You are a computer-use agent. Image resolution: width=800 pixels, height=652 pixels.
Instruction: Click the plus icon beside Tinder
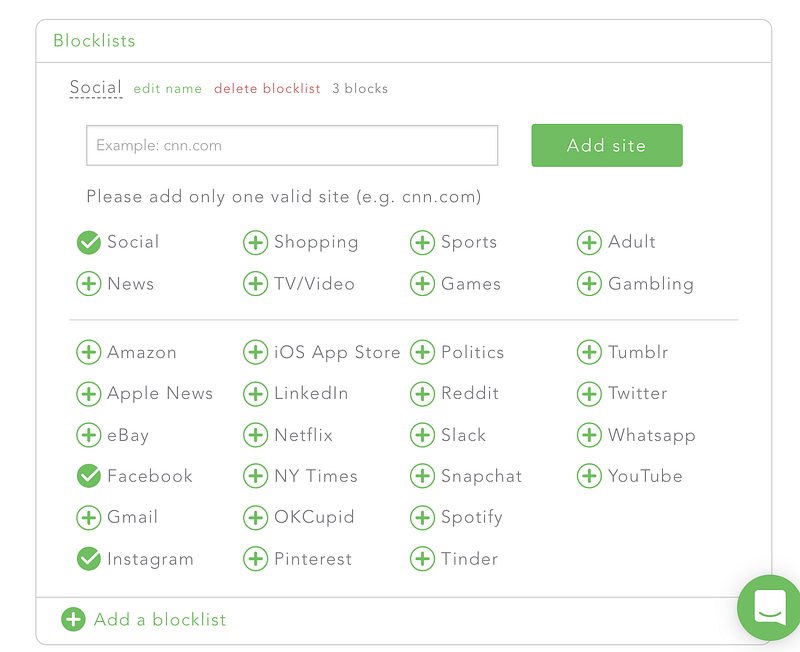click(422, 559)
